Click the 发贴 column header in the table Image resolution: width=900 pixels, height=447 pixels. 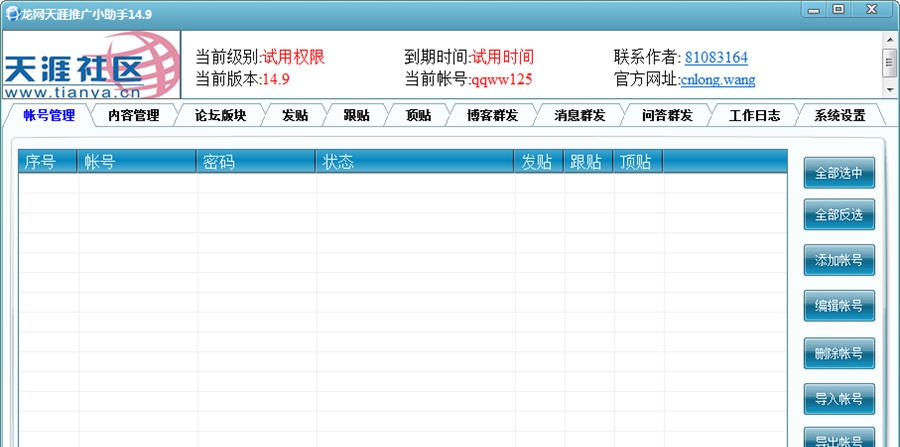(x=538, y=162)
